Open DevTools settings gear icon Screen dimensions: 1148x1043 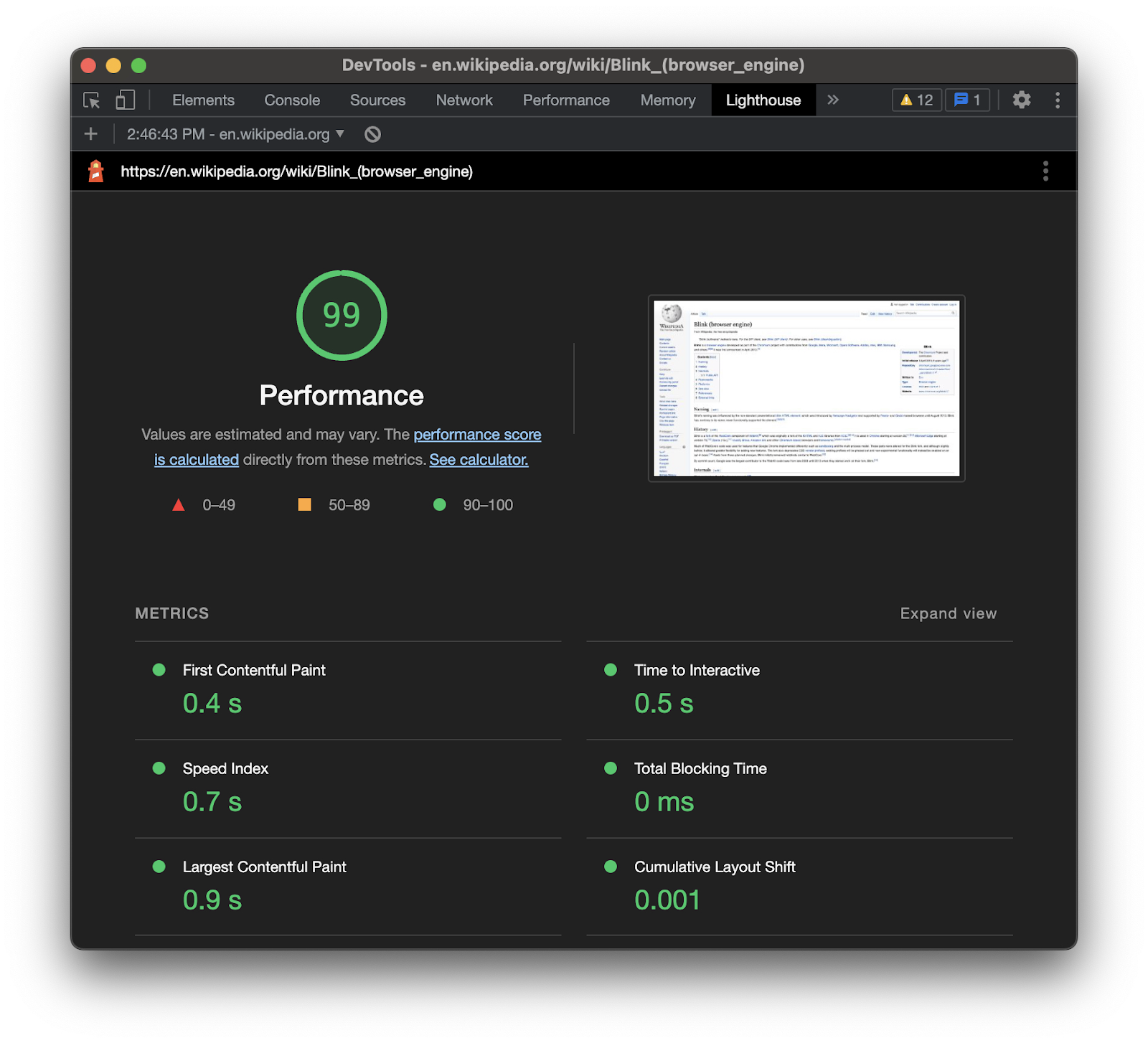pos(1022,100)
